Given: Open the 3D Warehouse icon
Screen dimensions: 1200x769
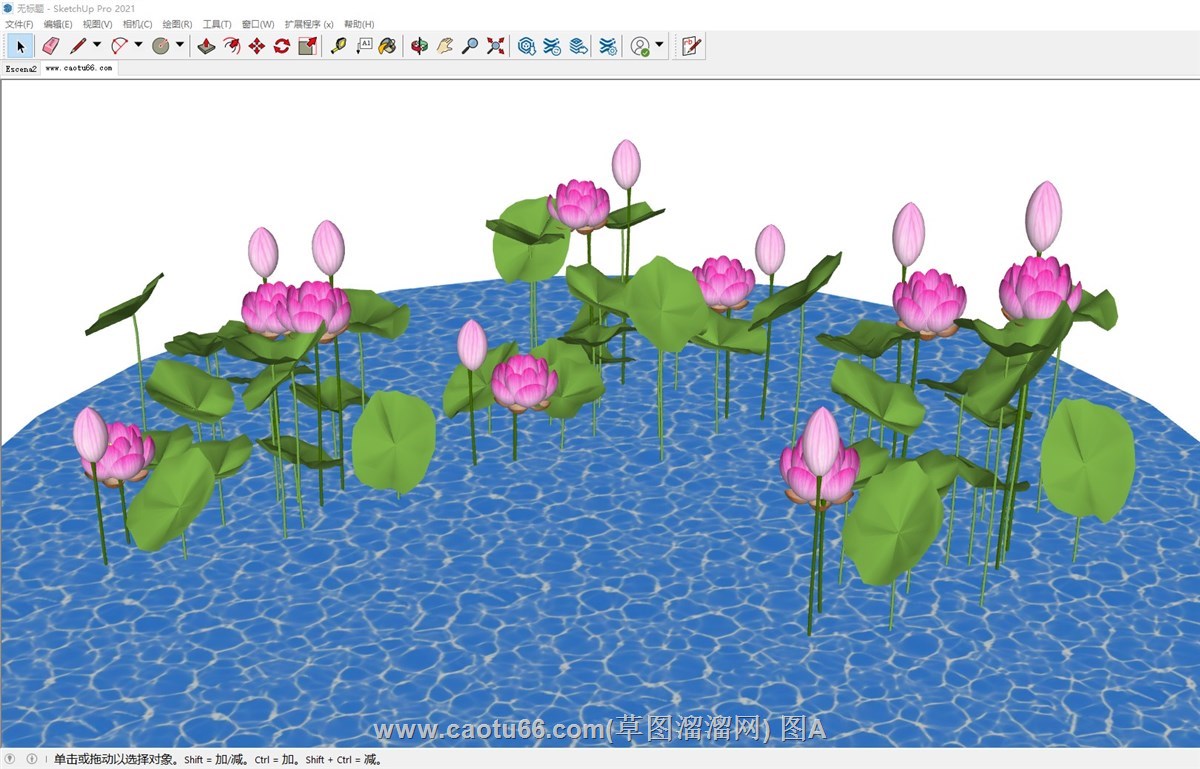Looking at the screenshot, I should [527, 46].
